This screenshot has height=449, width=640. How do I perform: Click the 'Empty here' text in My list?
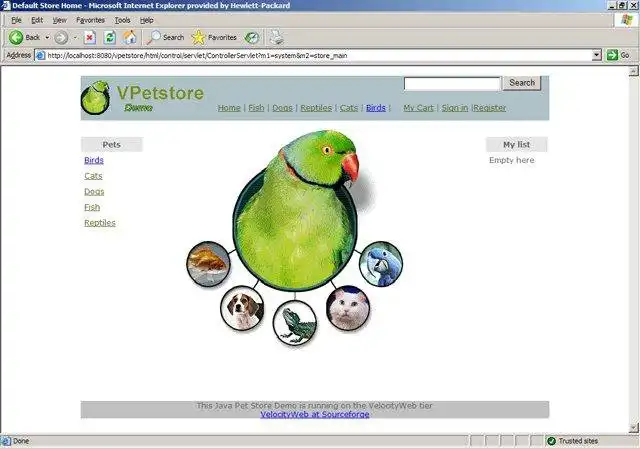point(511,160)
